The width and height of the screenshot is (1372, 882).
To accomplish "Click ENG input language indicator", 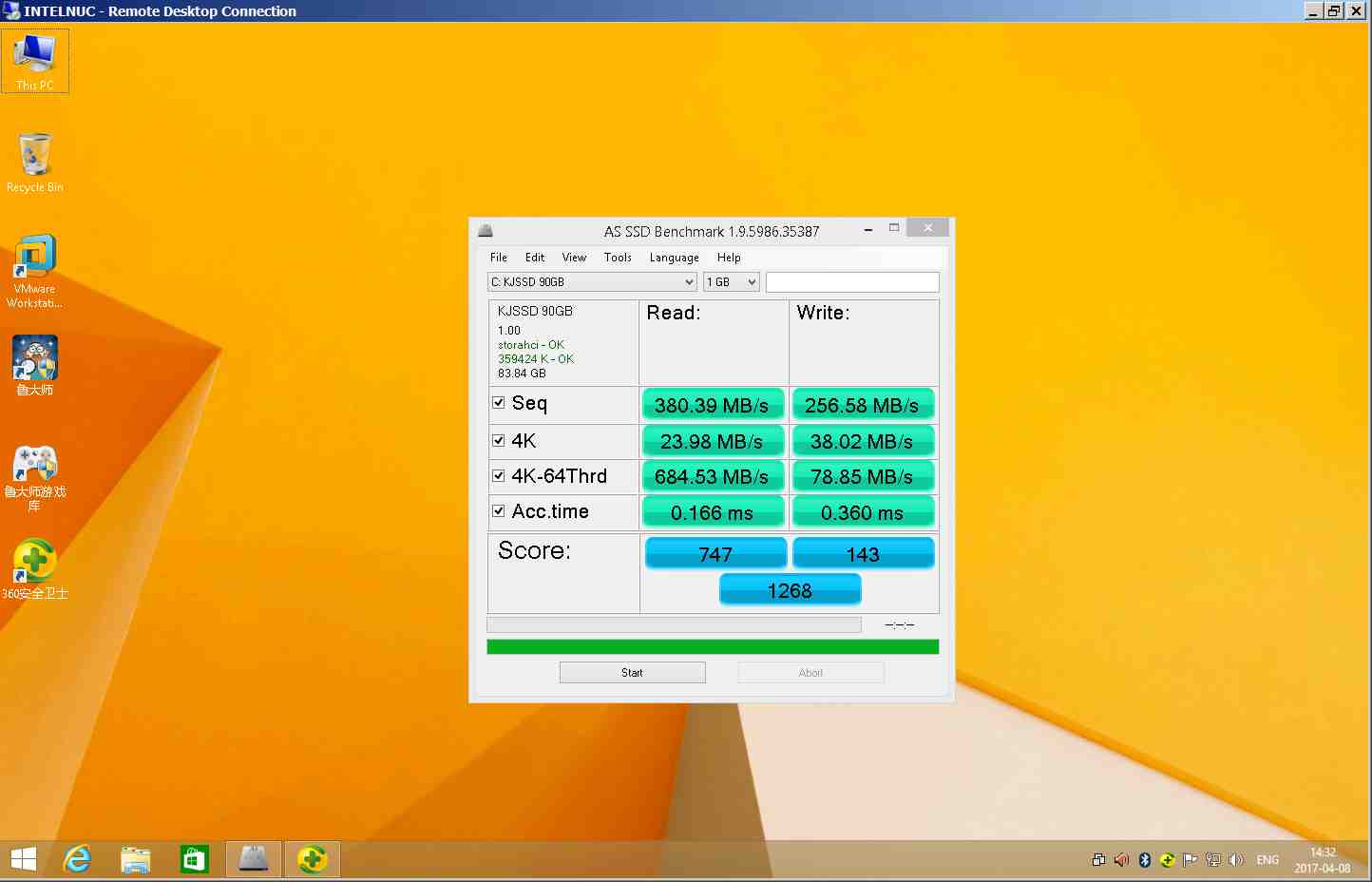I will [x=1267, y=860].
